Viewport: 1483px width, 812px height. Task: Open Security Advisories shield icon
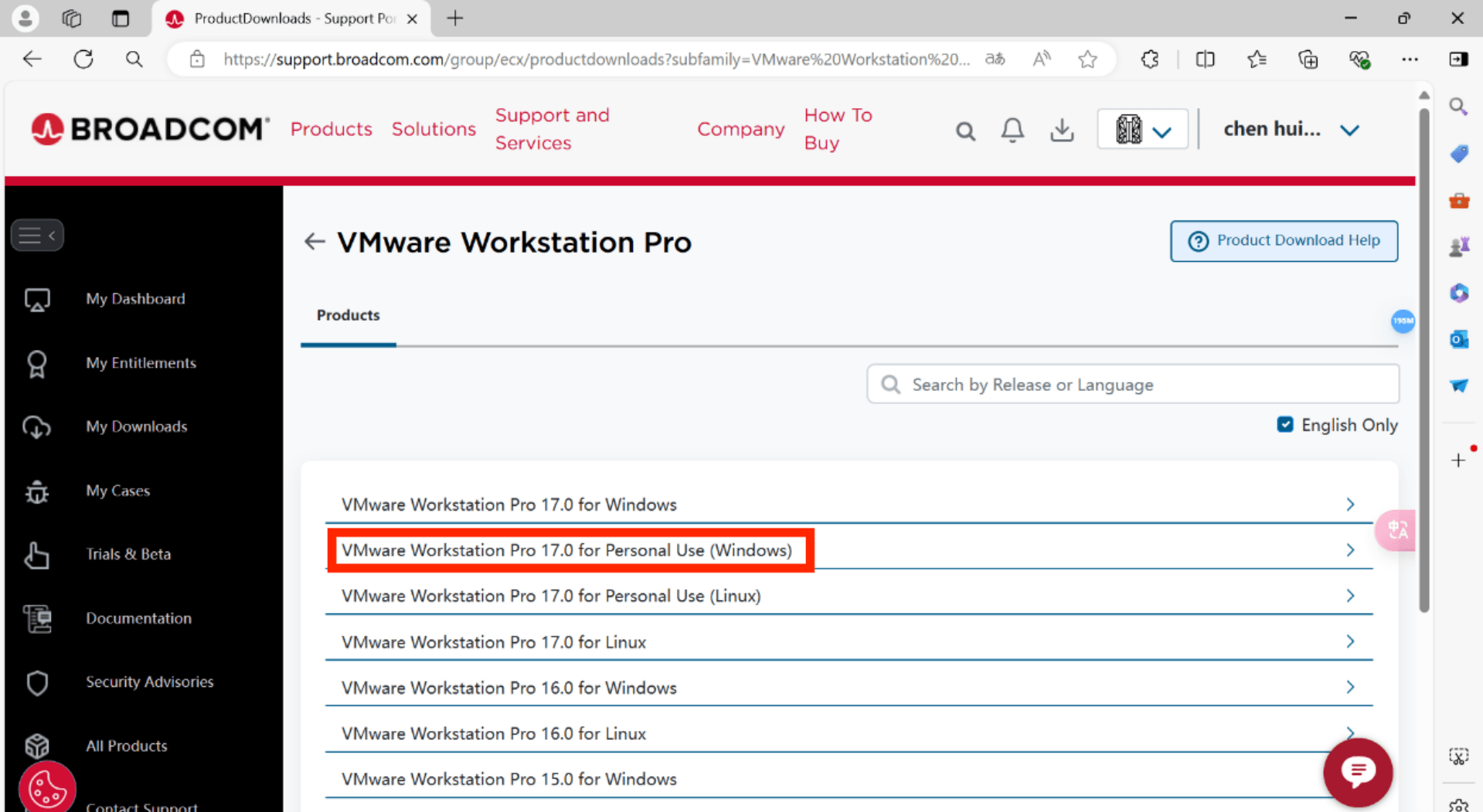coord(37,682)
